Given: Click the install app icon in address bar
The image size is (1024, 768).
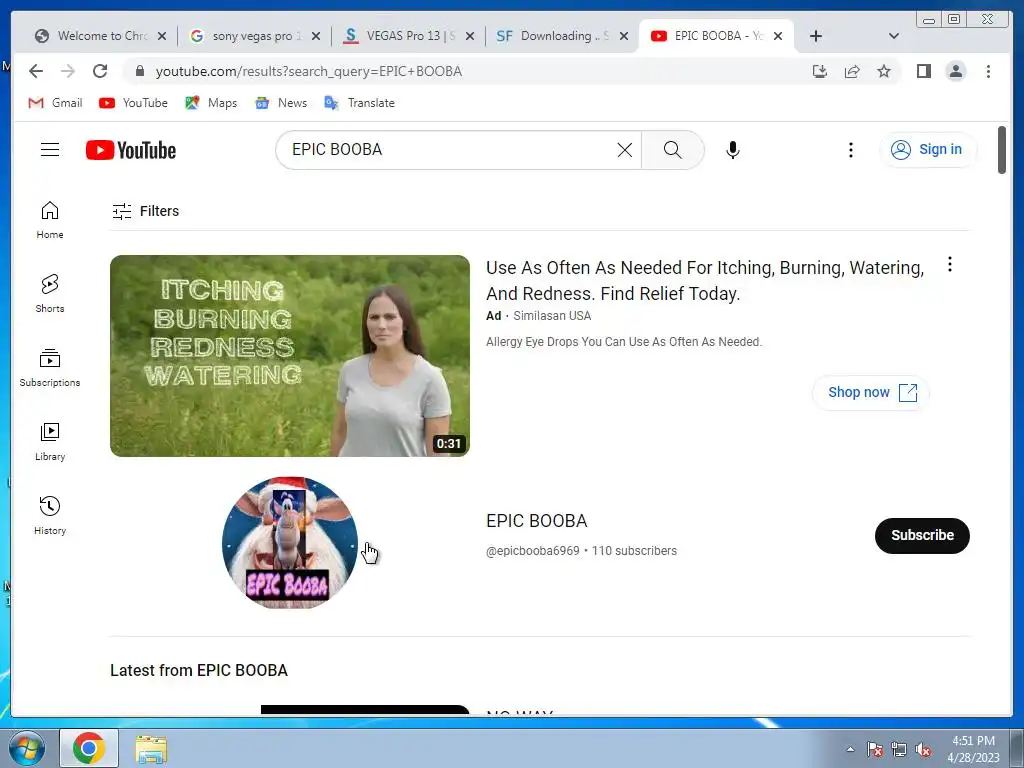Looking at the screenshot, I should click(x=820, y=71).
